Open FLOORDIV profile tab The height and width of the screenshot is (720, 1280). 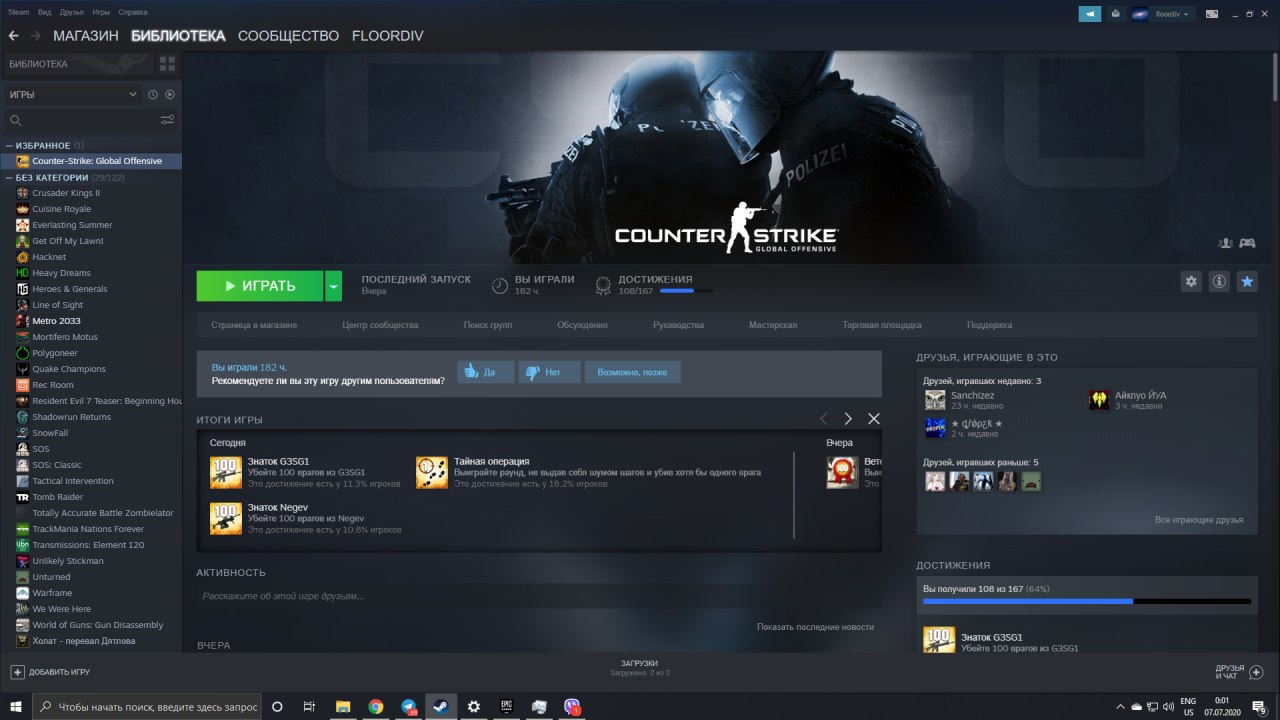click(x=388, y=36)
